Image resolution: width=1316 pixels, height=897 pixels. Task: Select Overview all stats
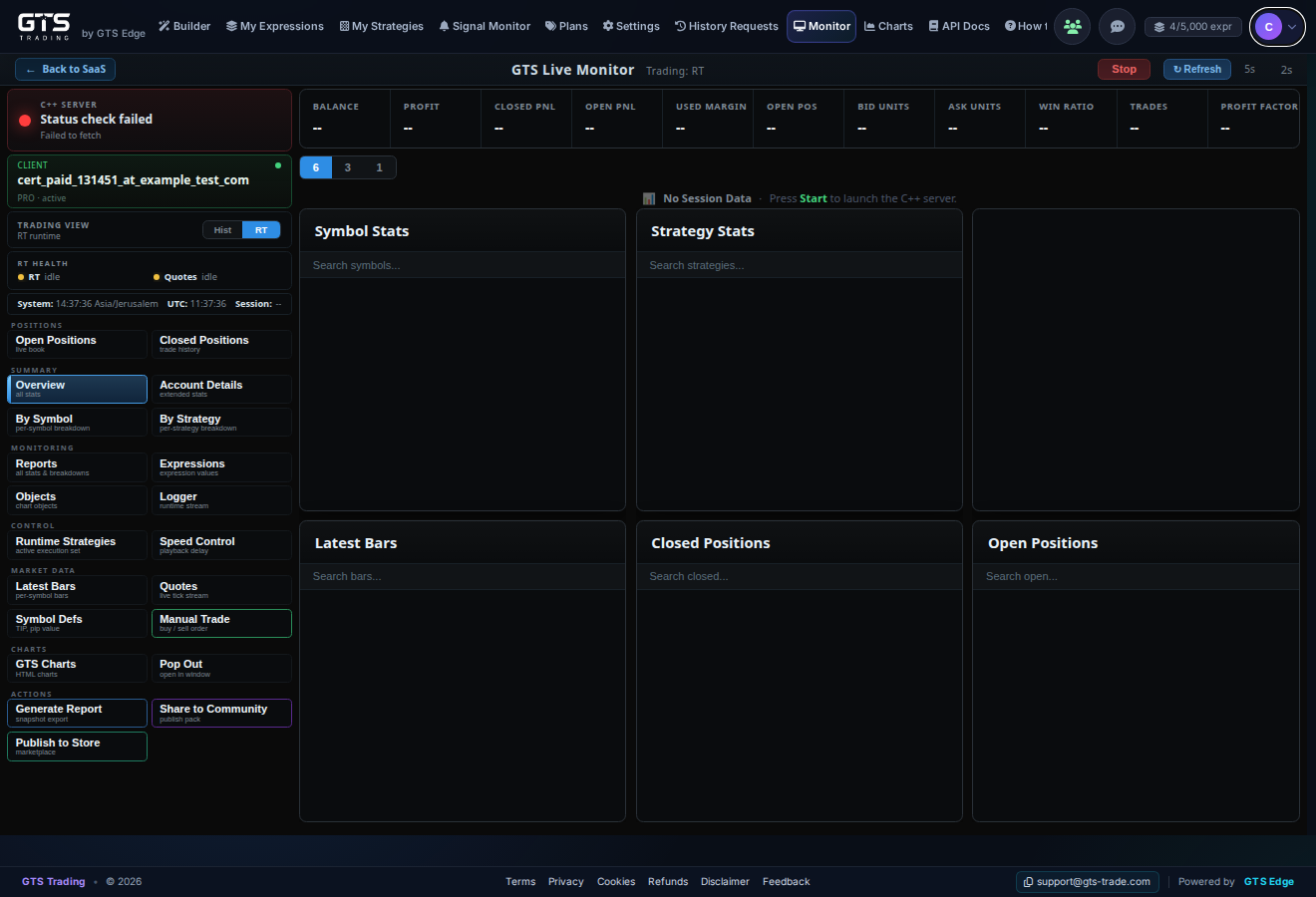point(77,389)
